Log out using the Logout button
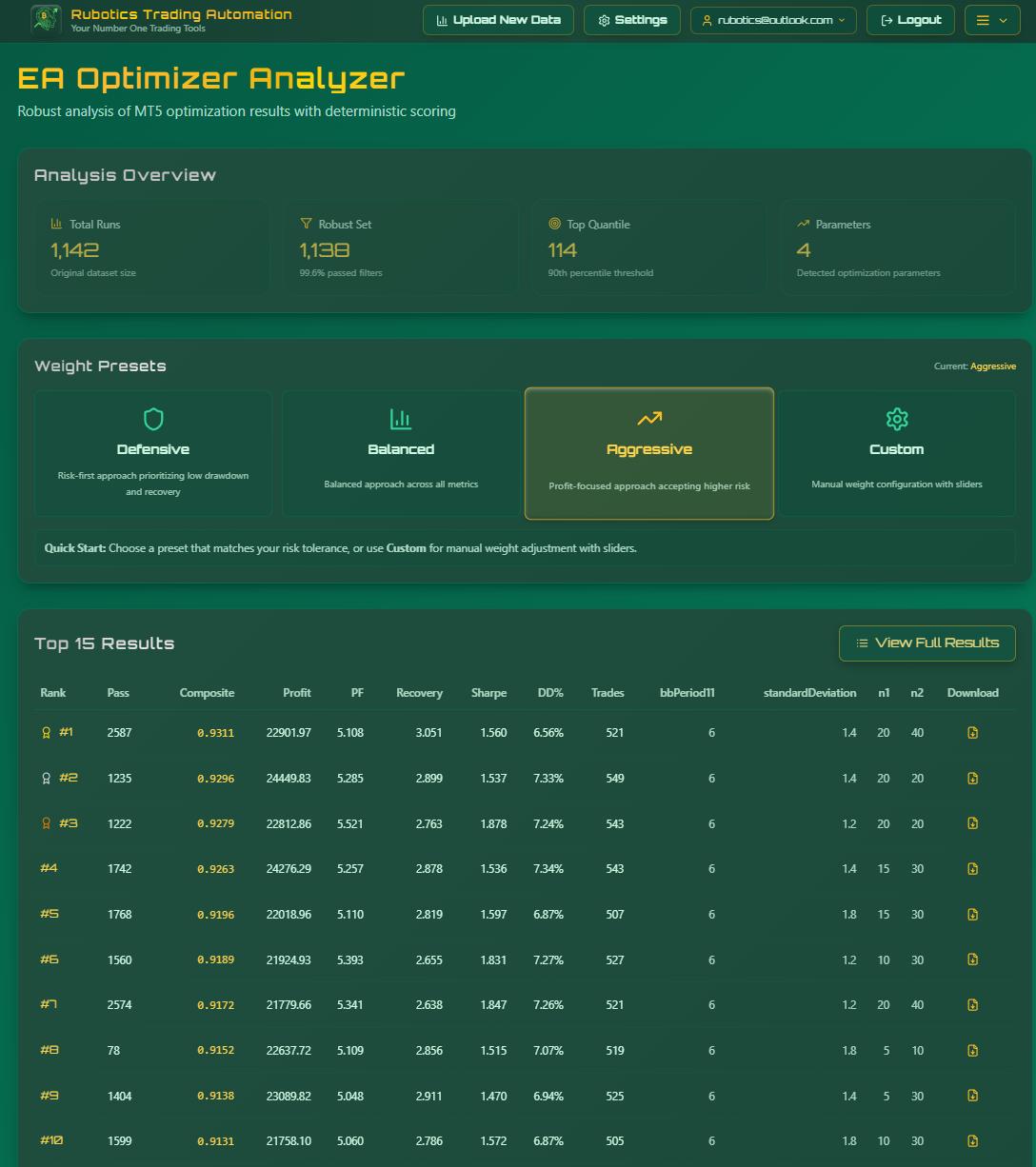The image size is (1036, 1167). (x=910, y=20)
